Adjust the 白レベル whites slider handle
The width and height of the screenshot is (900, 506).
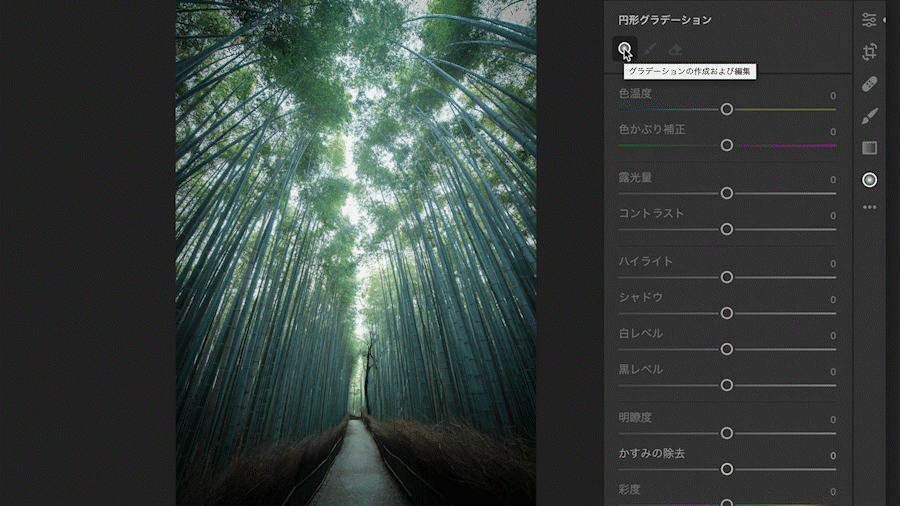(727, 349)
